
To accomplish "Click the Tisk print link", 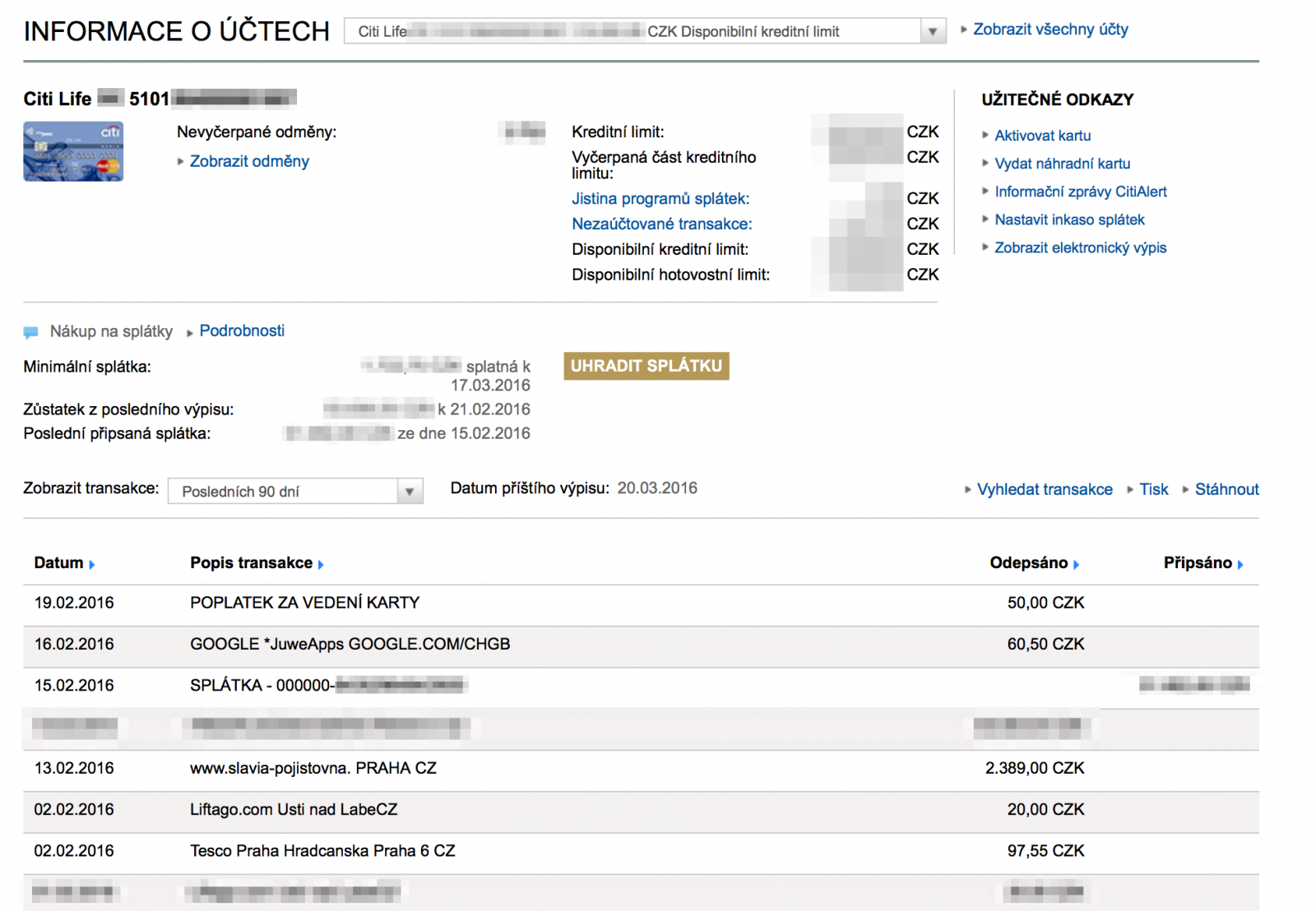I will 1153,489.
